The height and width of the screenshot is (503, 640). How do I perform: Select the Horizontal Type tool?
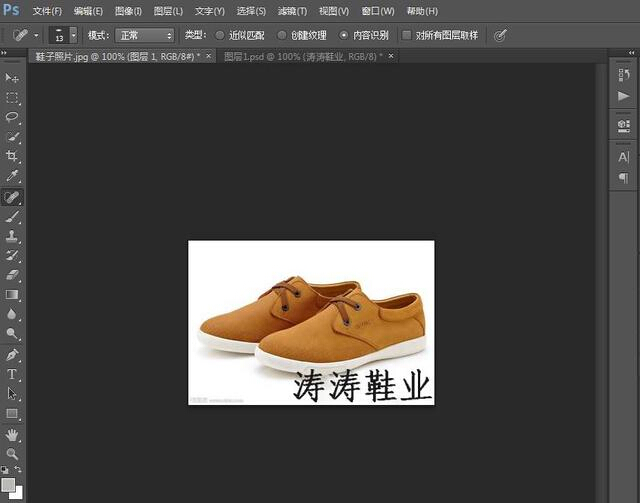[x=12, y=374]
